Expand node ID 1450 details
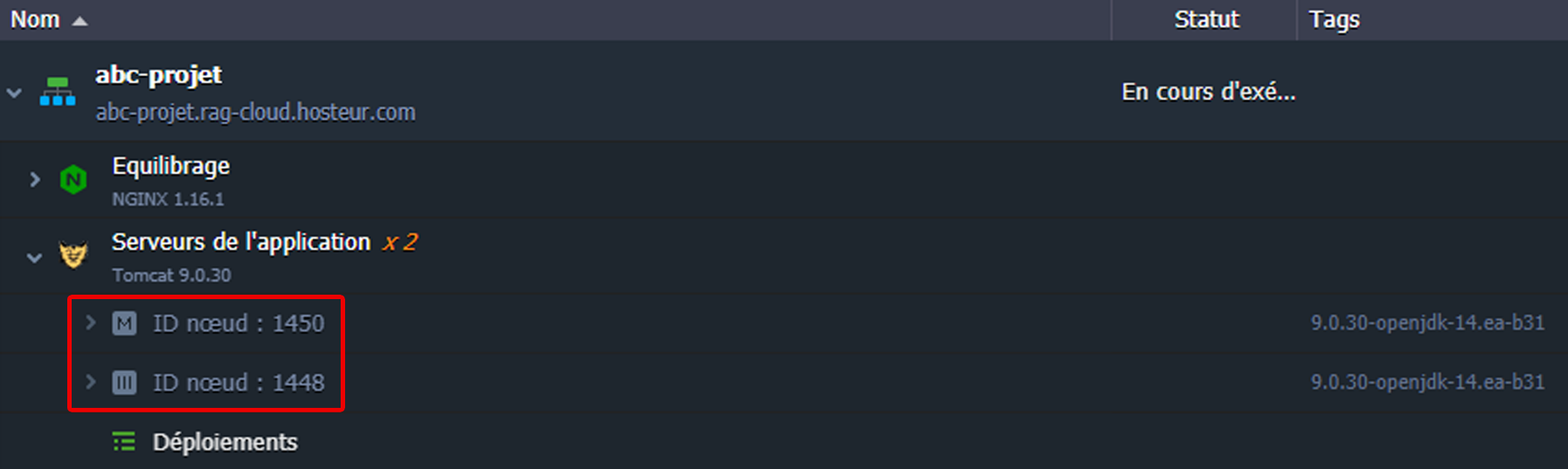Viewport: 1568px width, 469px height. (90, 323)
